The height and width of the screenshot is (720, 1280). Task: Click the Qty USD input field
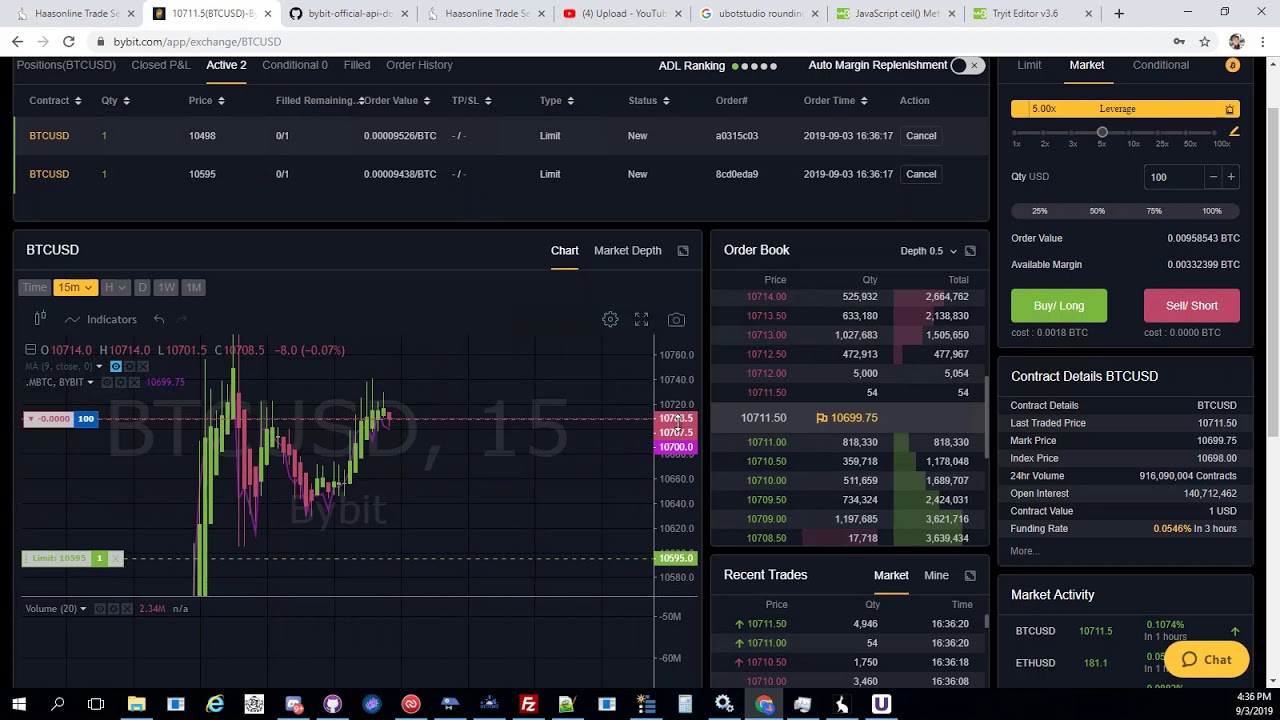(1174, 177)
